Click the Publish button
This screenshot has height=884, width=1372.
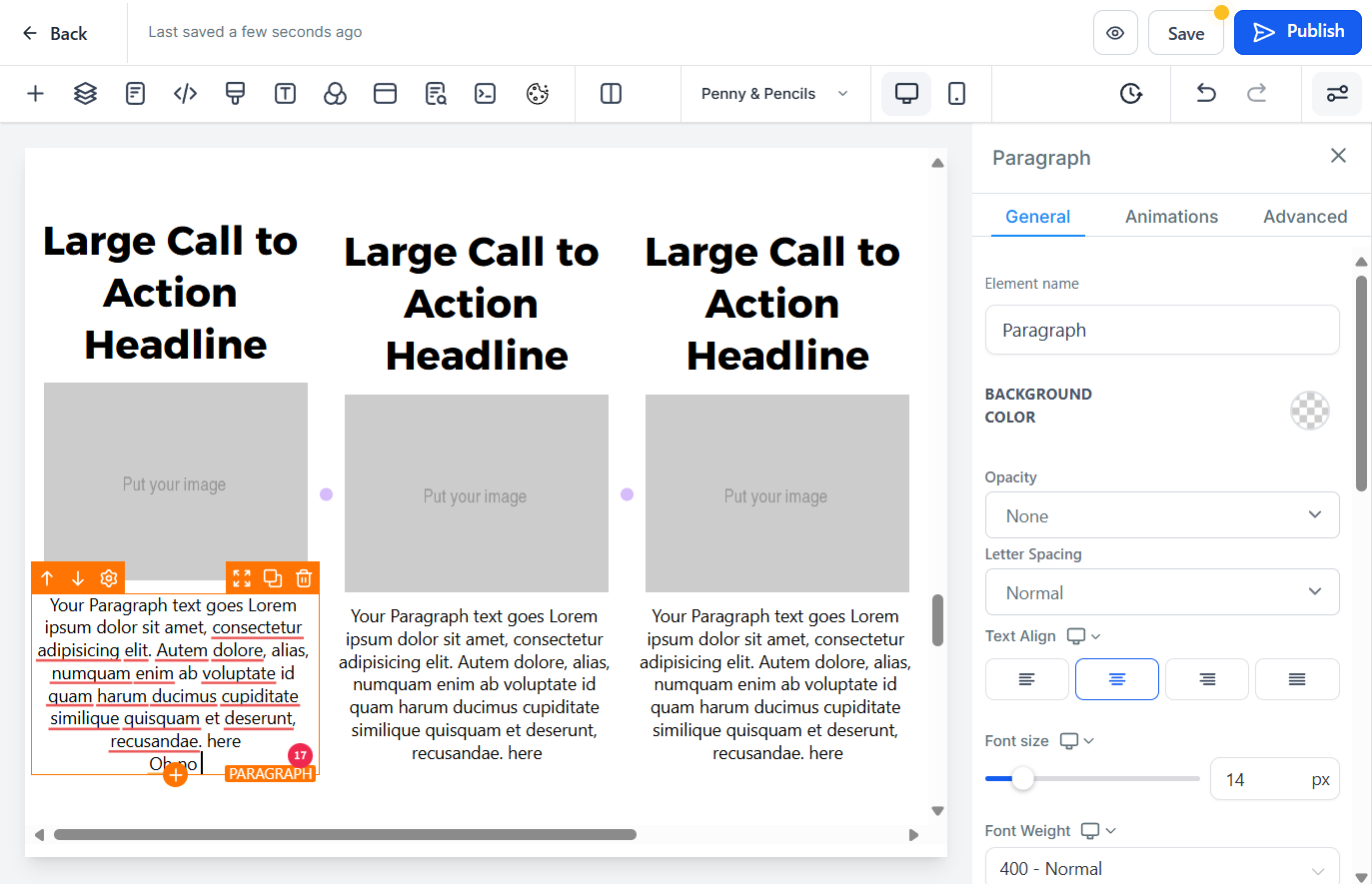coord(1298,32)
